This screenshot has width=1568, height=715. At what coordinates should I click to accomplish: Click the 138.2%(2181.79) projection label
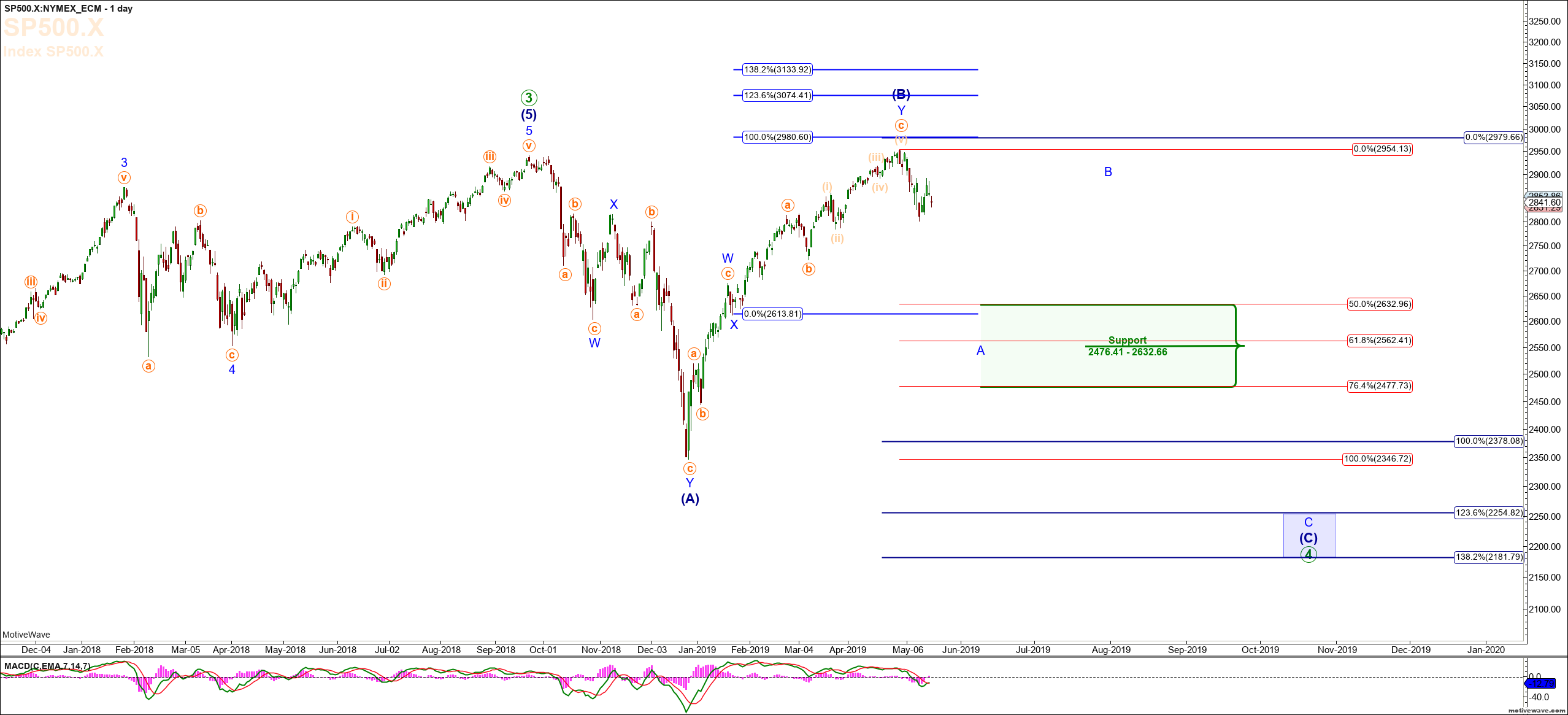(1489, 557)
